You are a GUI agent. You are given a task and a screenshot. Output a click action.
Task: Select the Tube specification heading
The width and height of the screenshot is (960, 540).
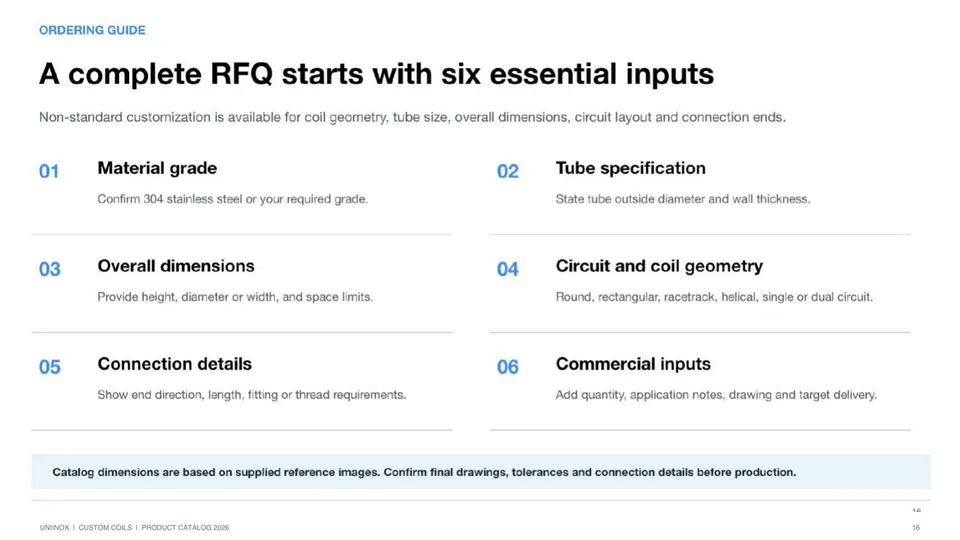[x=631, y=168]
